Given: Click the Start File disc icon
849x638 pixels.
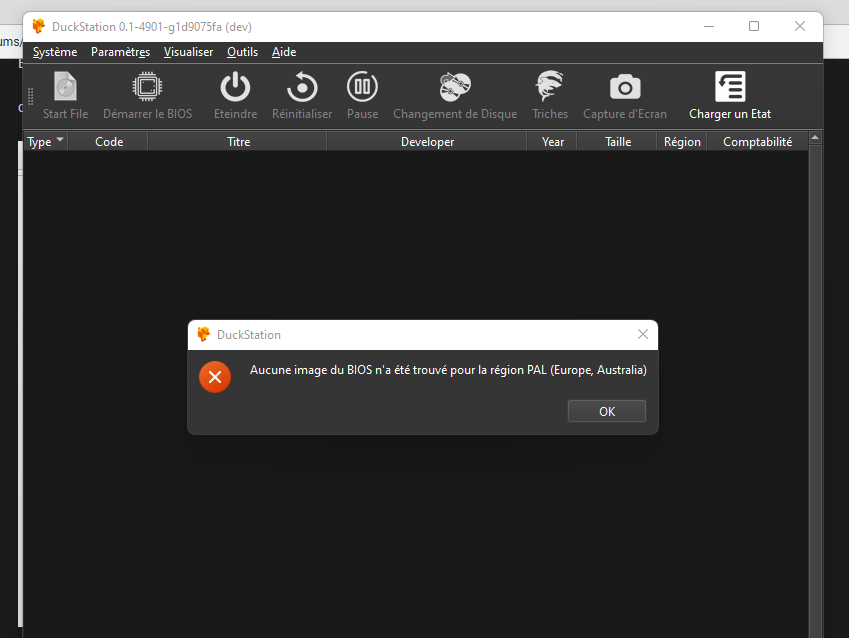Looking at the screenshot, I should (66, 87).
